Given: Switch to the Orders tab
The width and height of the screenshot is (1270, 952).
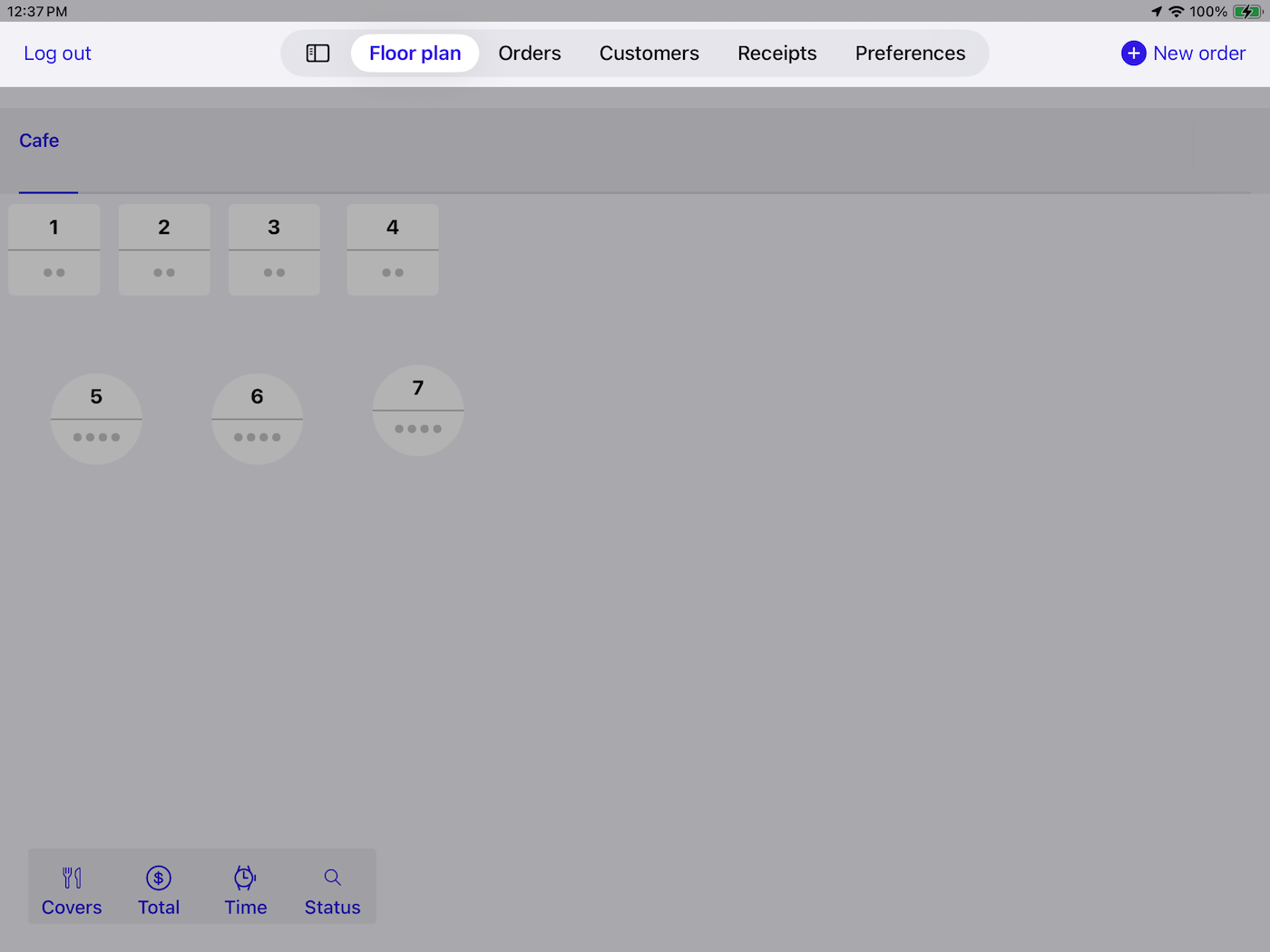Looking at the screenshot, I should coord(530,53).
